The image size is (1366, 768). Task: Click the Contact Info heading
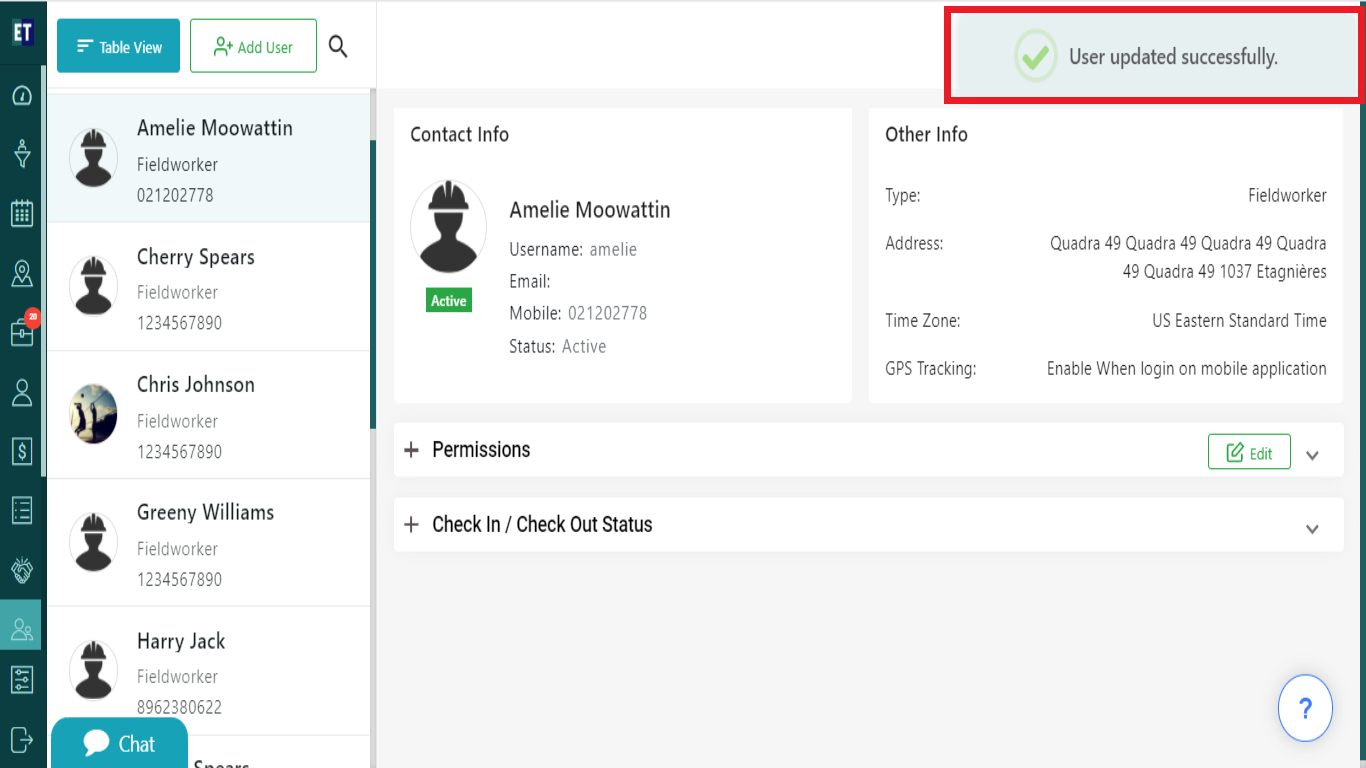(x=459, y=135)
